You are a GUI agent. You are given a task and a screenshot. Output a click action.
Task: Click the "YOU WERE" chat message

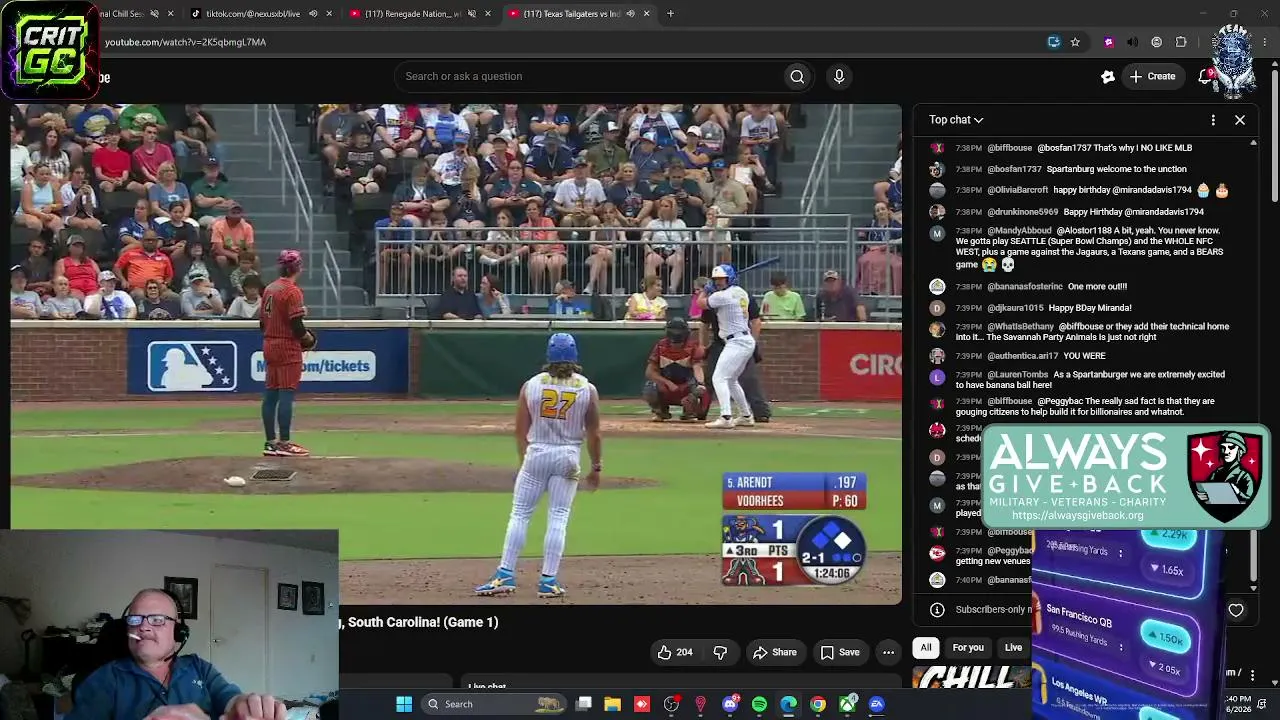1084,356
